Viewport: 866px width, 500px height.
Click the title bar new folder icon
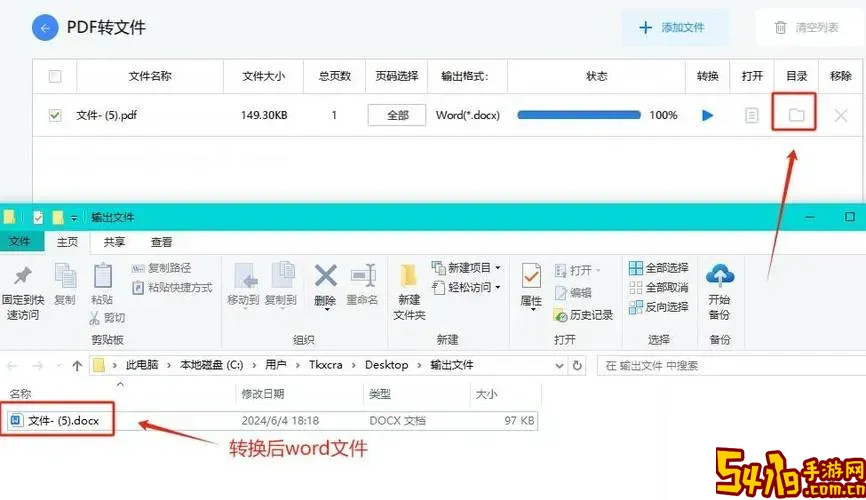tap(57, 218)
